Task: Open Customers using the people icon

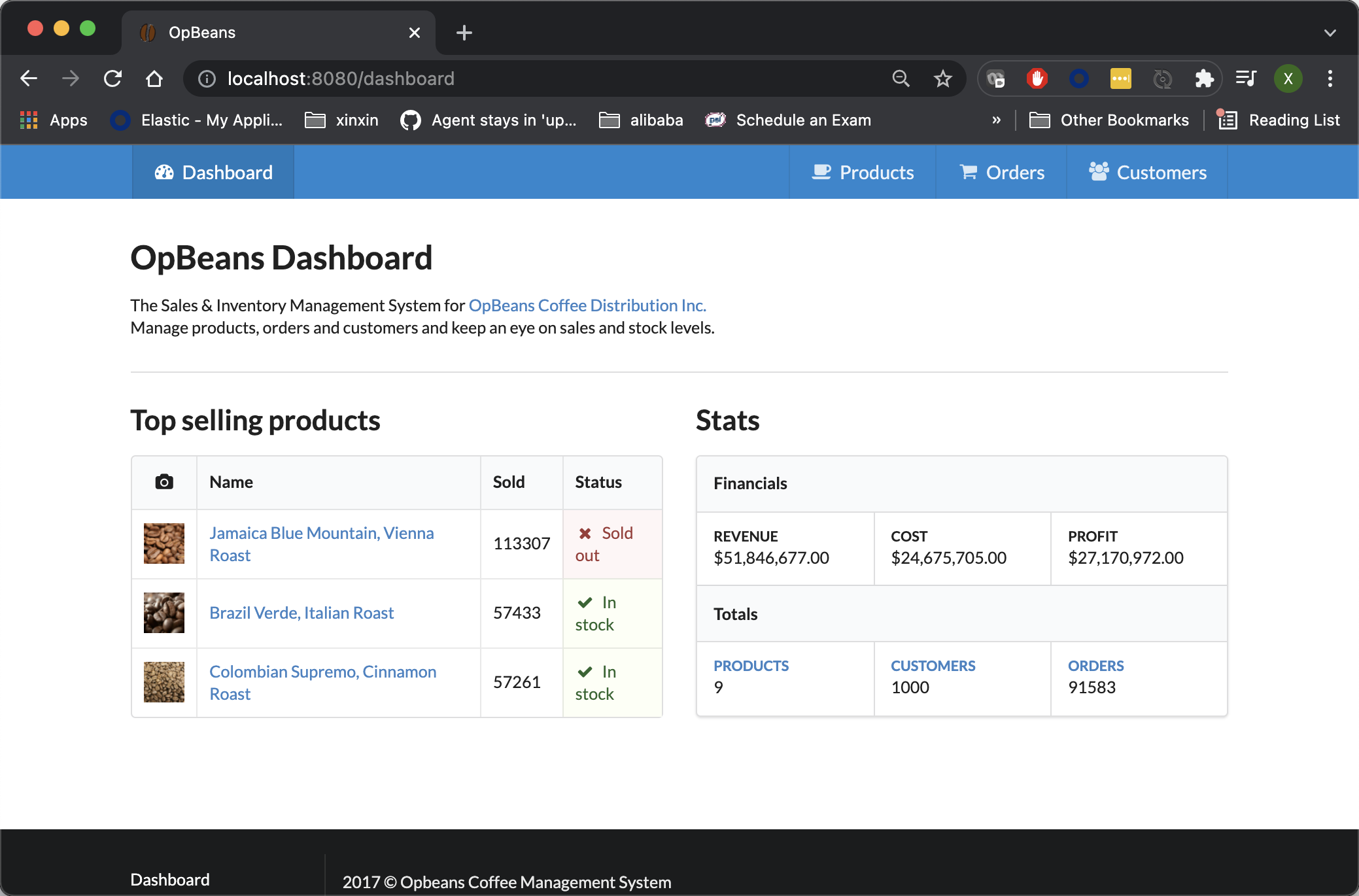Action: 1099,172
